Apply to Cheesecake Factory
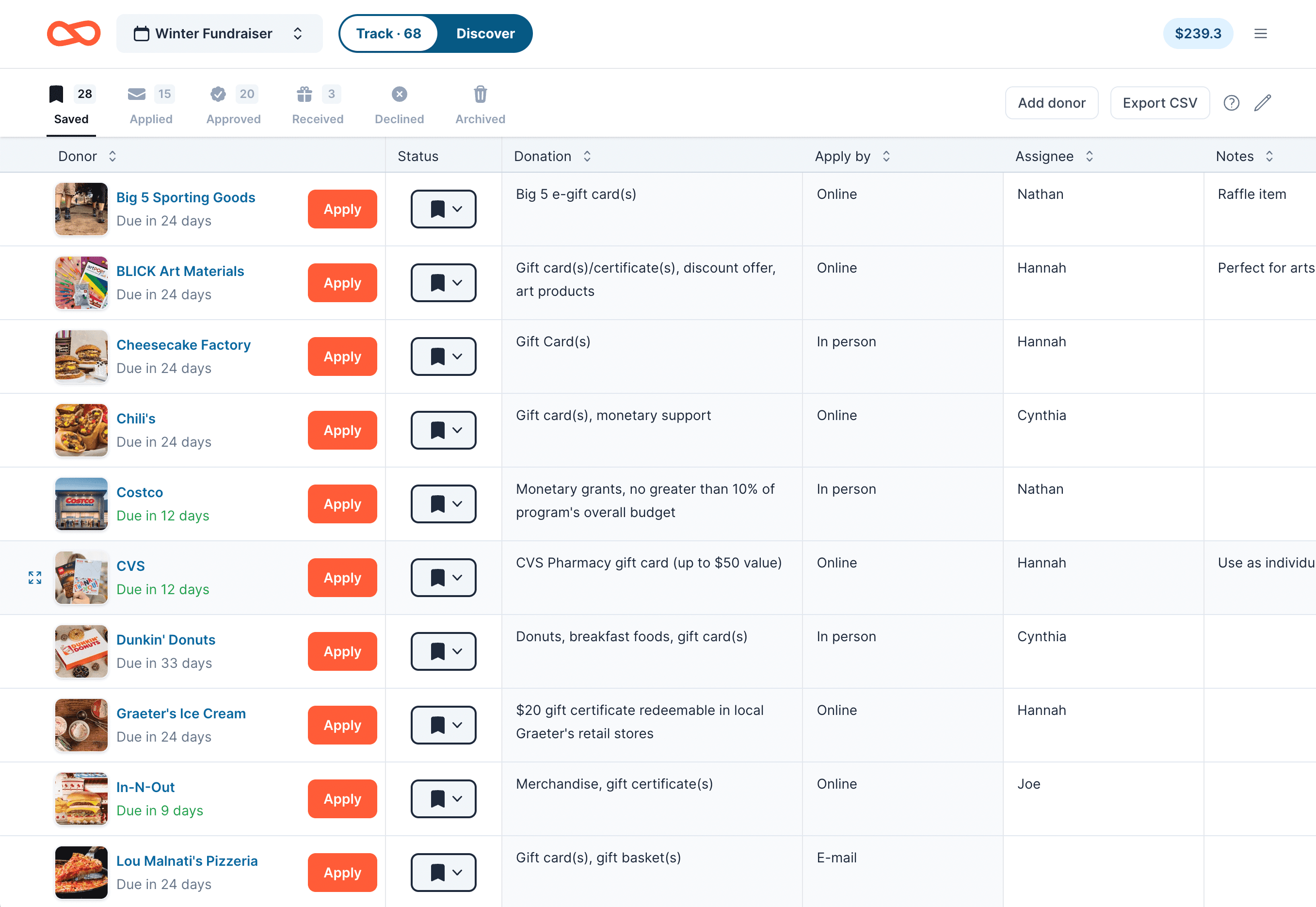The image size is (1316, 907). coord(342,356)
